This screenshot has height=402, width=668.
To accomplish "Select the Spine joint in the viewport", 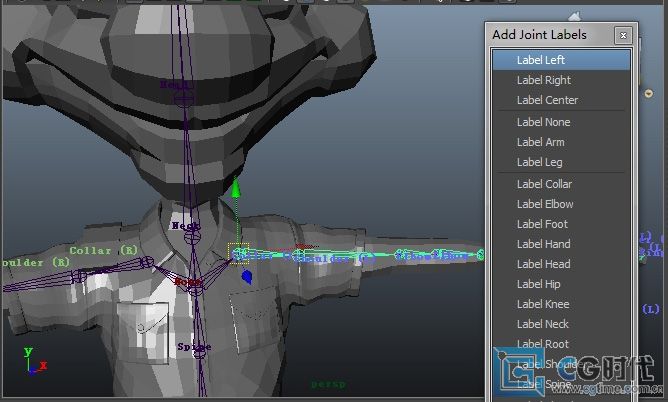I will [199, 352].
